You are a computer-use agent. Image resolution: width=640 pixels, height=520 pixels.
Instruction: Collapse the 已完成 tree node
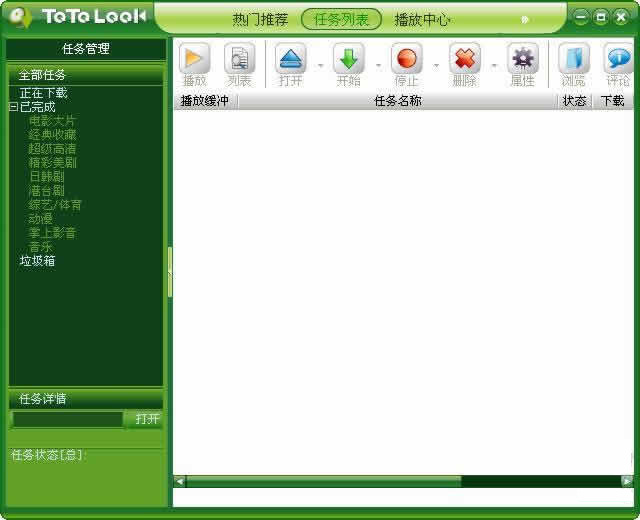(x=13, y=107)
